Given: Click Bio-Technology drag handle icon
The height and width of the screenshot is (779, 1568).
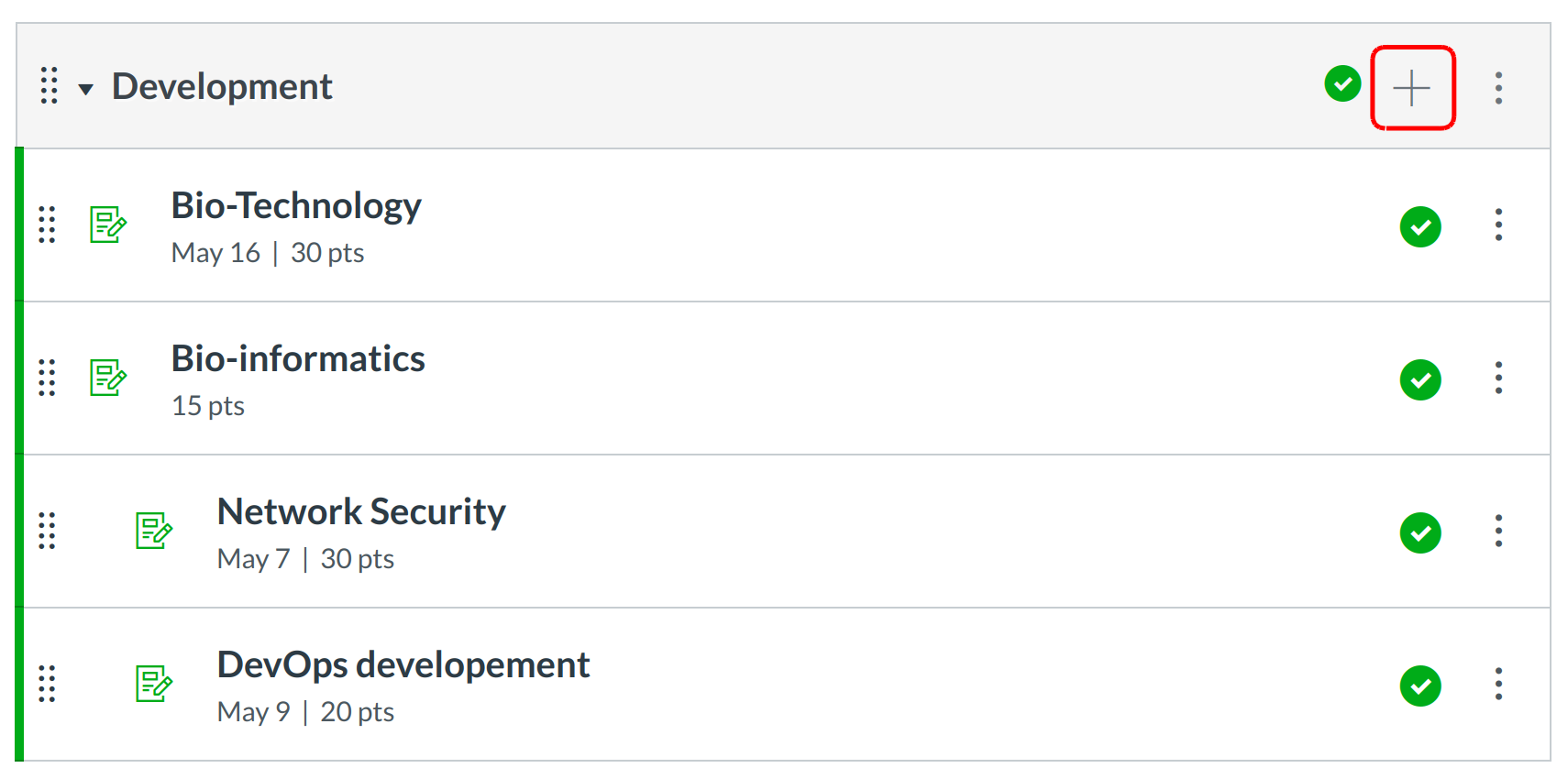Looking at the screenshot, I should [x=47, y=225].
